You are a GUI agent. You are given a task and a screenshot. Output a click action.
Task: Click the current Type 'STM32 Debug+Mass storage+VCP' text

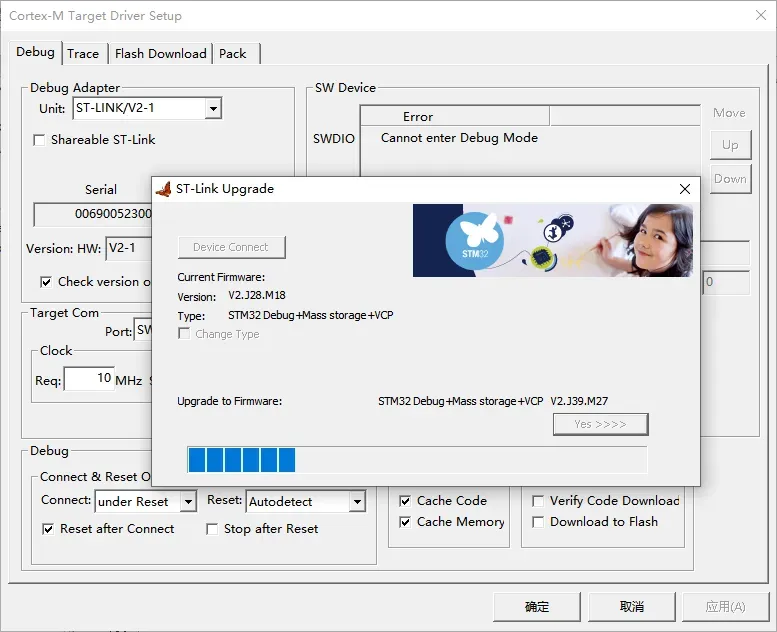(311, 315)
